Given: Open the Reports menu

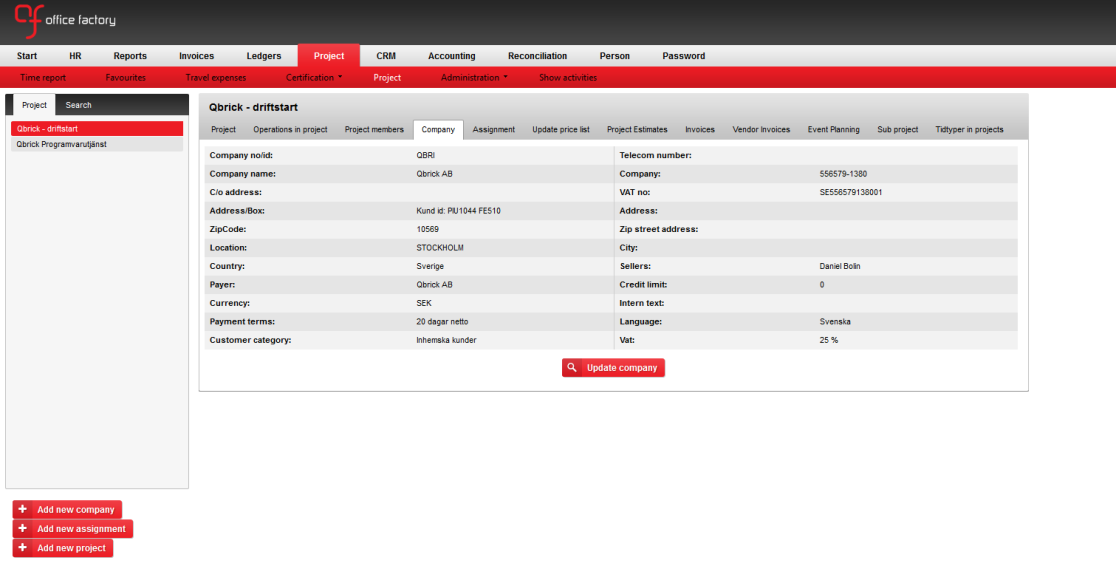Looking at the screenshot, I should [x=130, y=56].
